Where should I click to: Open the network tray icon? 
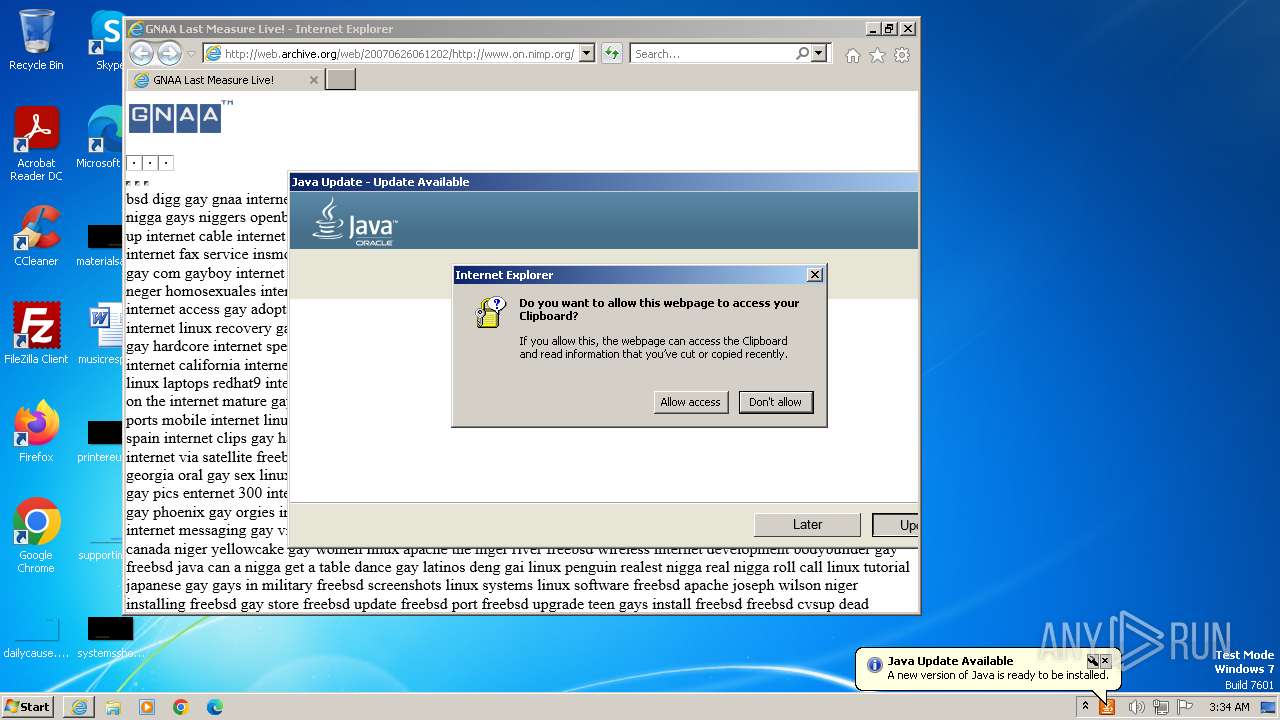(x=1161, y=707)
